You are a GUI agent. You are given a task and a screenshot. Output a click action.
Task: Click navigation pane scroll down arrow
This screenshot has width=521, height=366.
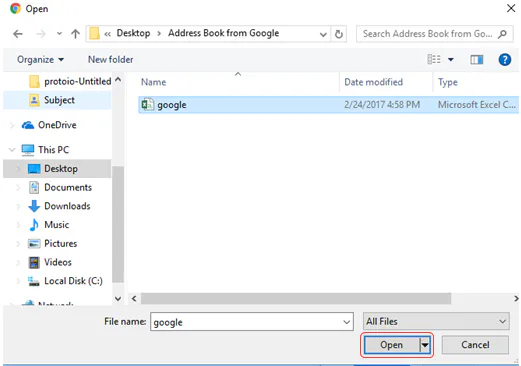(x=118, y=299)
